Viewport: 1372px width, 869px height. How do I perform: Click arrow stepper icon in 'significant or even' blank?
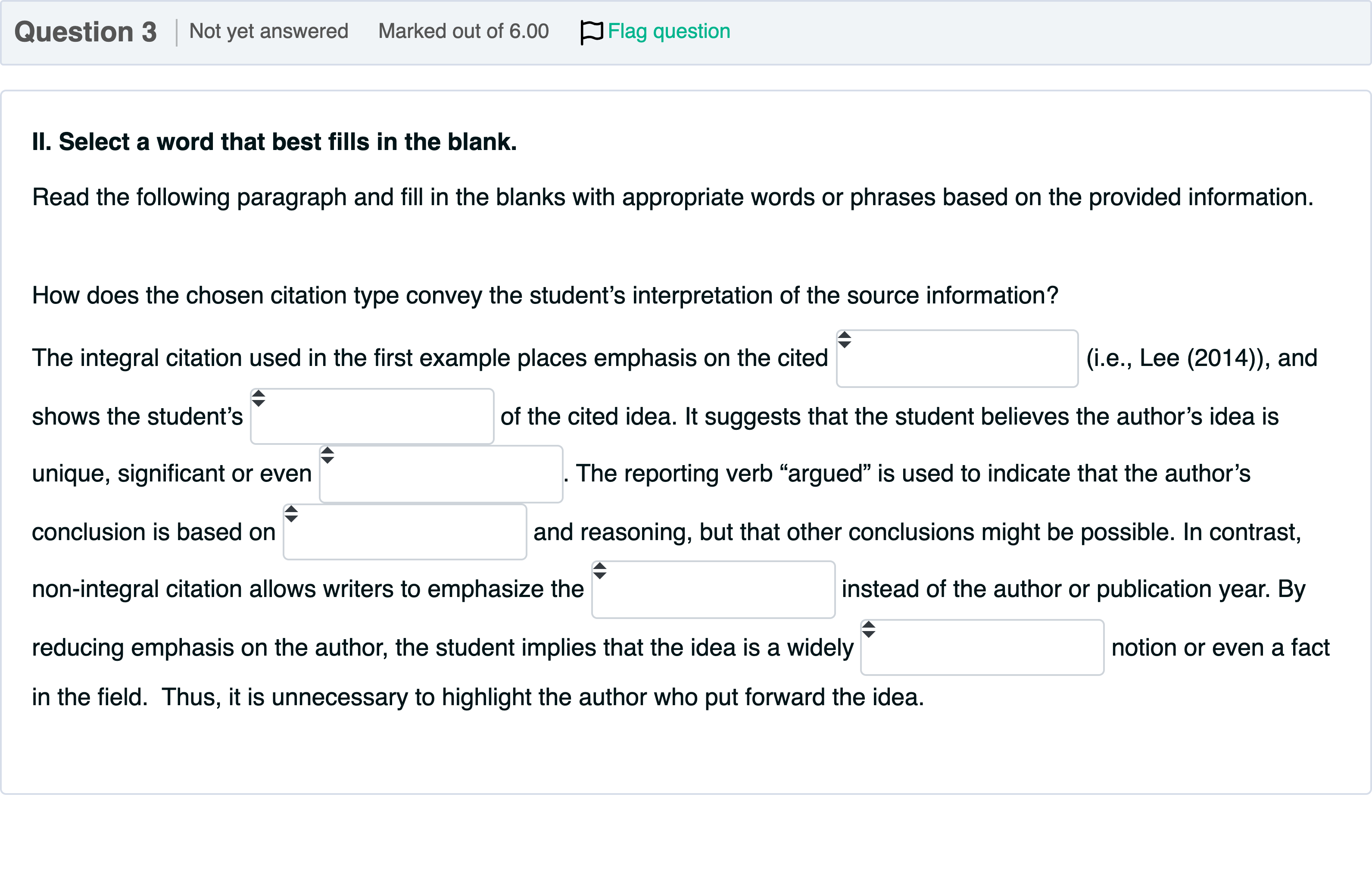tap(327, 455)
